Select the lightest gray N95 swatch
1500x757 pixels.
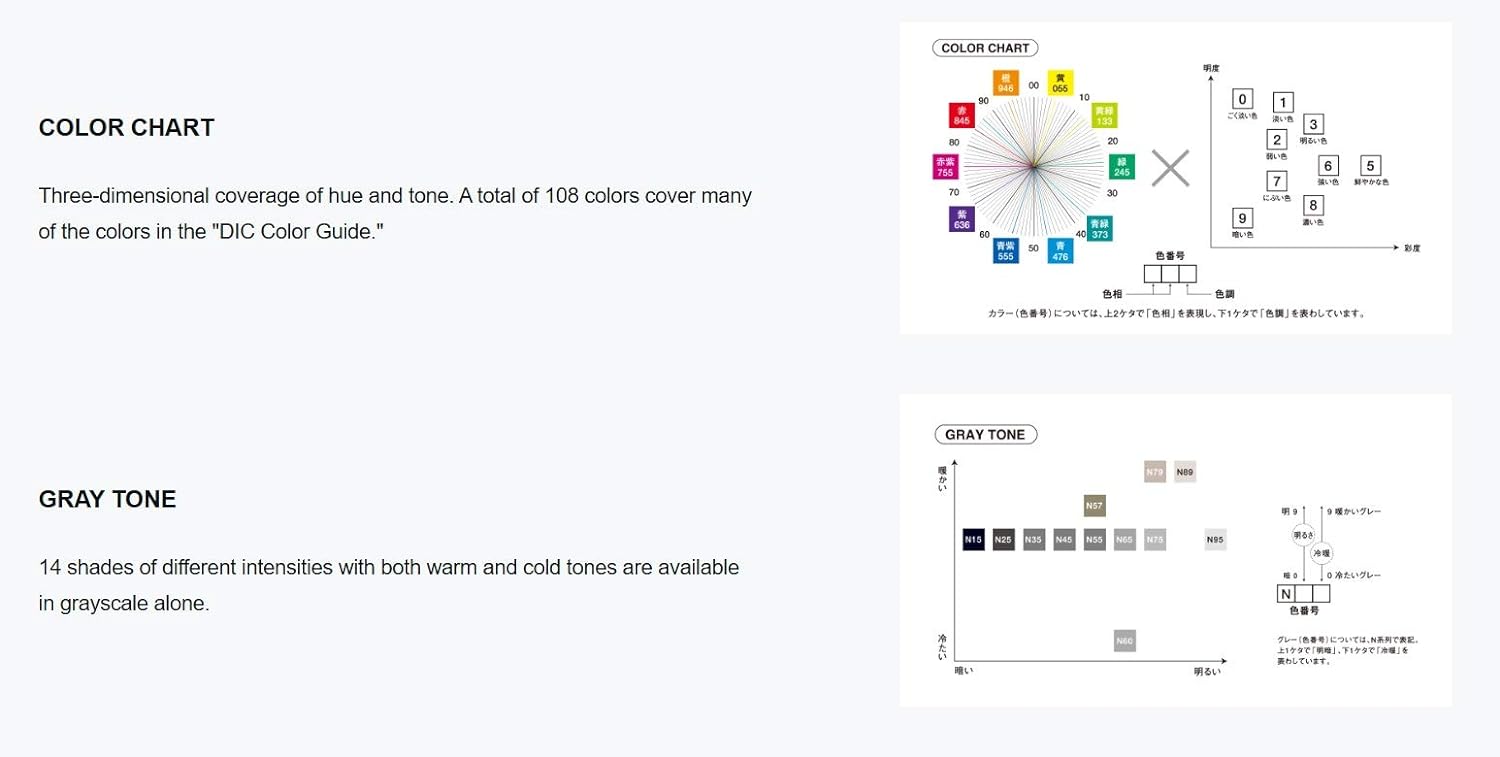[x=1215, y=540]
